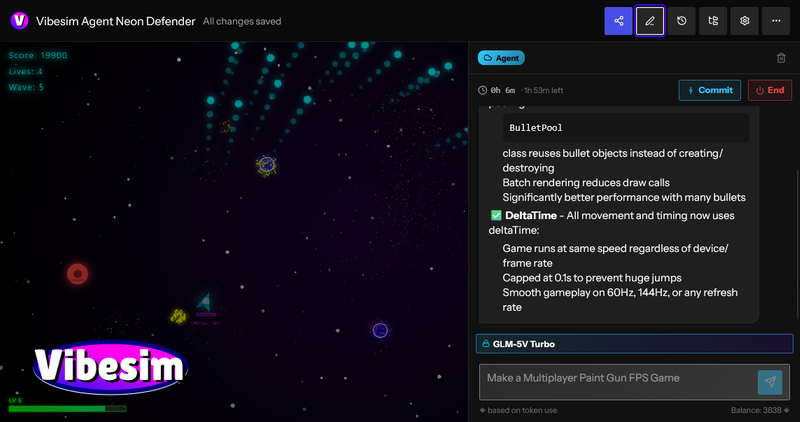
Task: Click the All changes saved status
Action: [x=242, y=21]
